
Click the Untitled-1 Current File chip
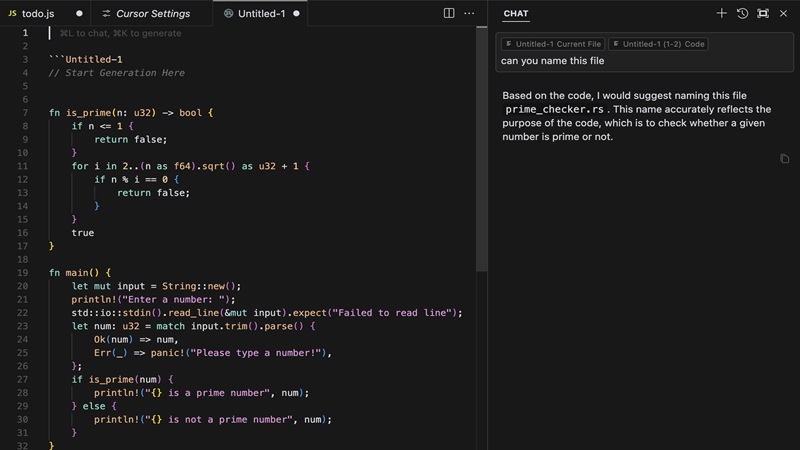point(553,44)
